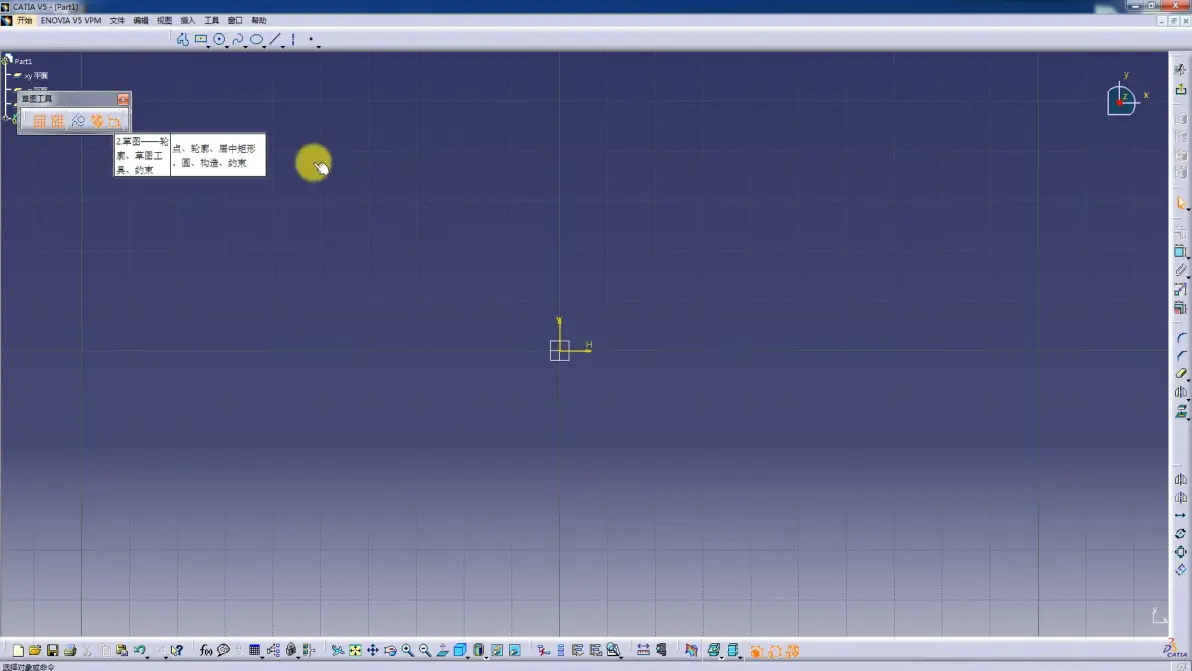
Task: Pick the Quick Trim eraser tool
Action: (x=1181, y=374)
